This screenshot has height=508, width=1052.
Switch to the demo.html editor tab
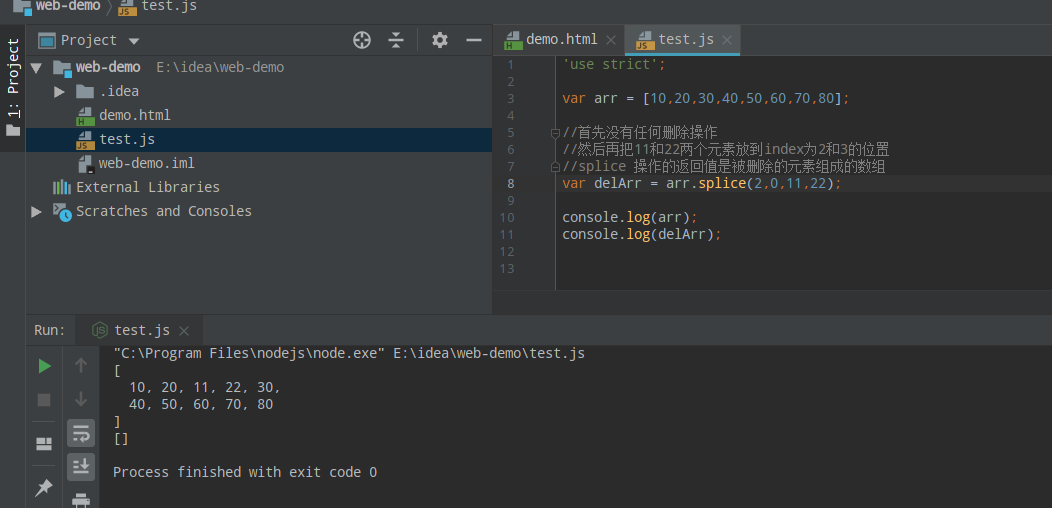pyautogui.click(x=561, y=40)
